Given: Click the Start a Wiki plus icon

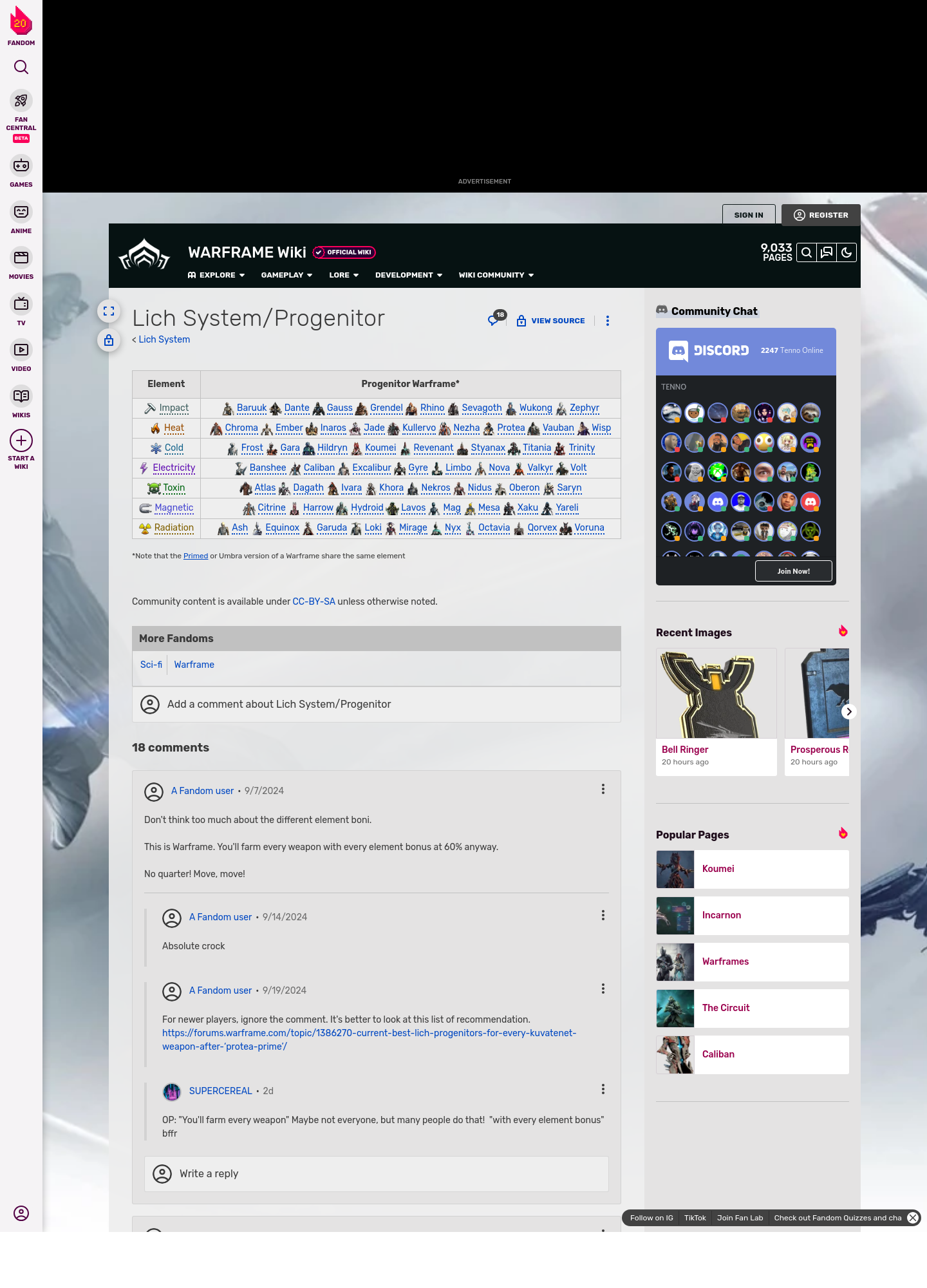Looking at the screenshot, I should coord(21,440).
